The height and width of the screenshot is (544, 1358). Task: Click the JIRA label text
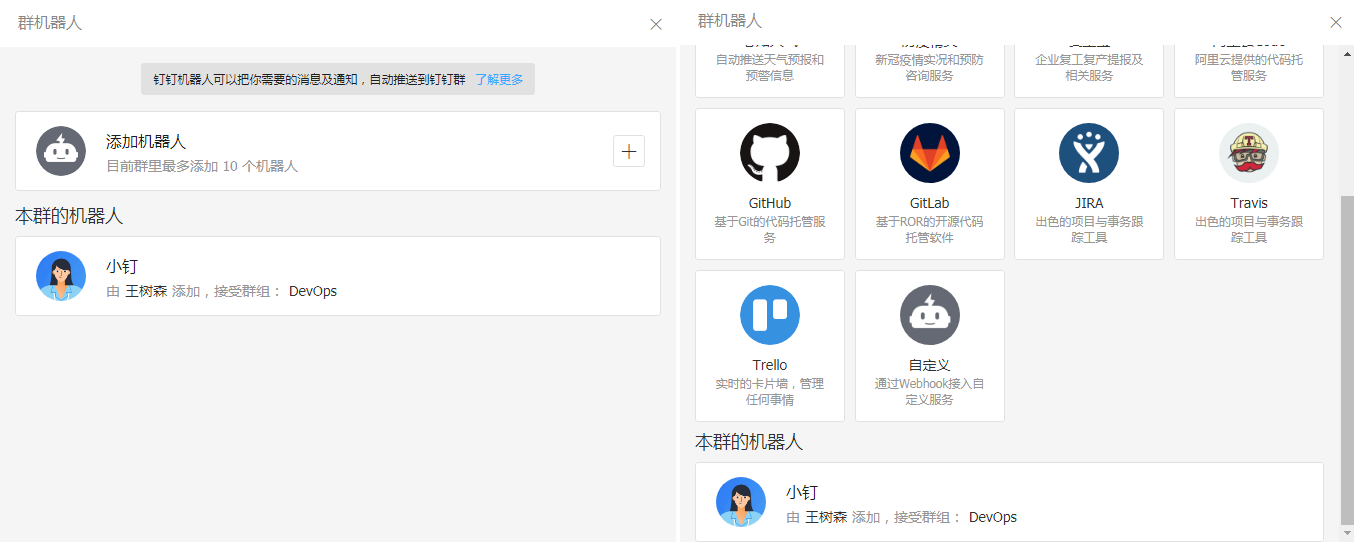click(1089, 203)
